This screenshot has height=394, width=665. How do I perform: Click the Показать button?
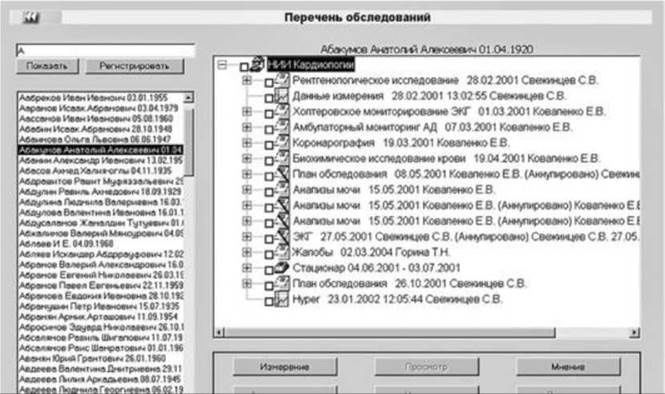[x=47, y=66]
